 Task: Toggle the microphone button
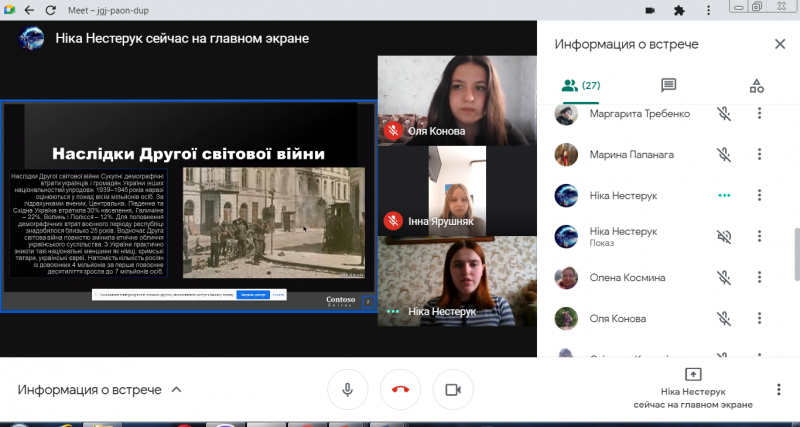pos(347,390)
